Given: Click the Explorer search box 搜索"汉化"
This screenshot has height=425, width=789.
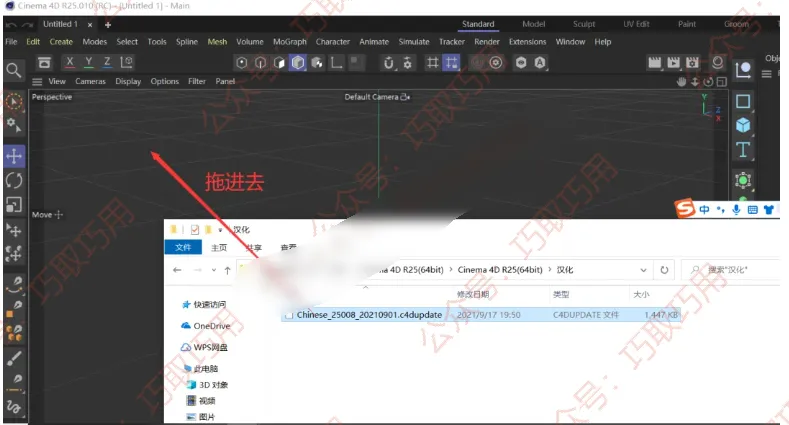Looking at the screenshot, I should pyautogui.click(x=732, y=270).
